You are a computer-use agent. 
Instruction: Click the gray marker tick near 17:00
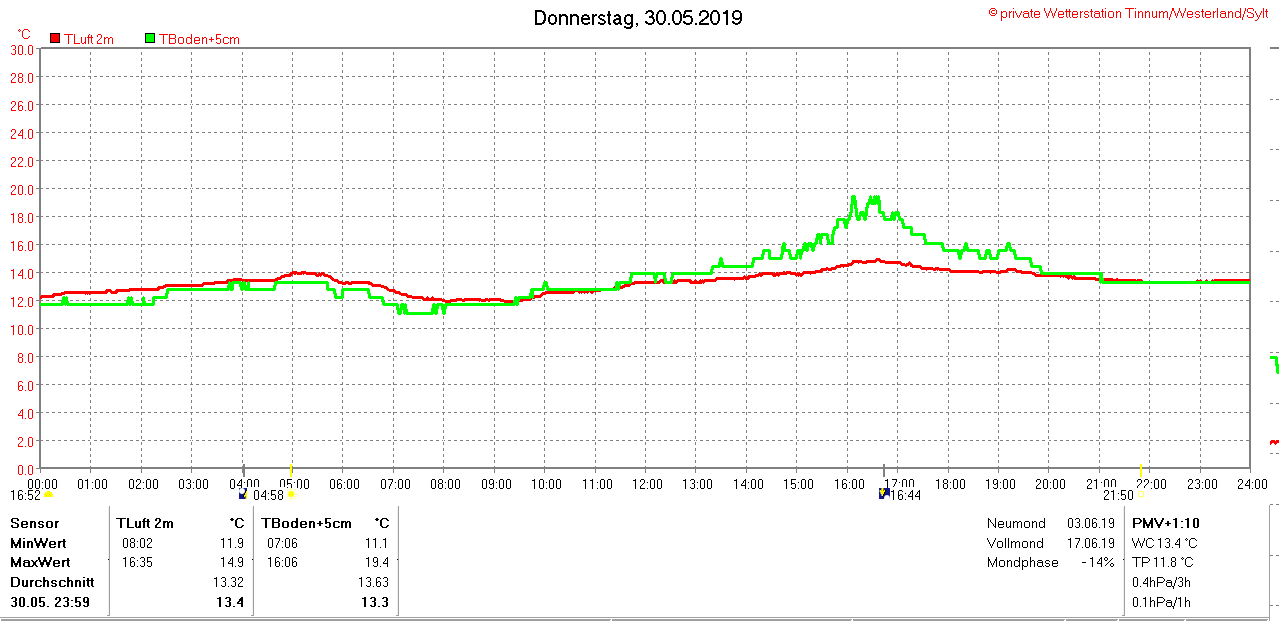(x=884, y=471)
